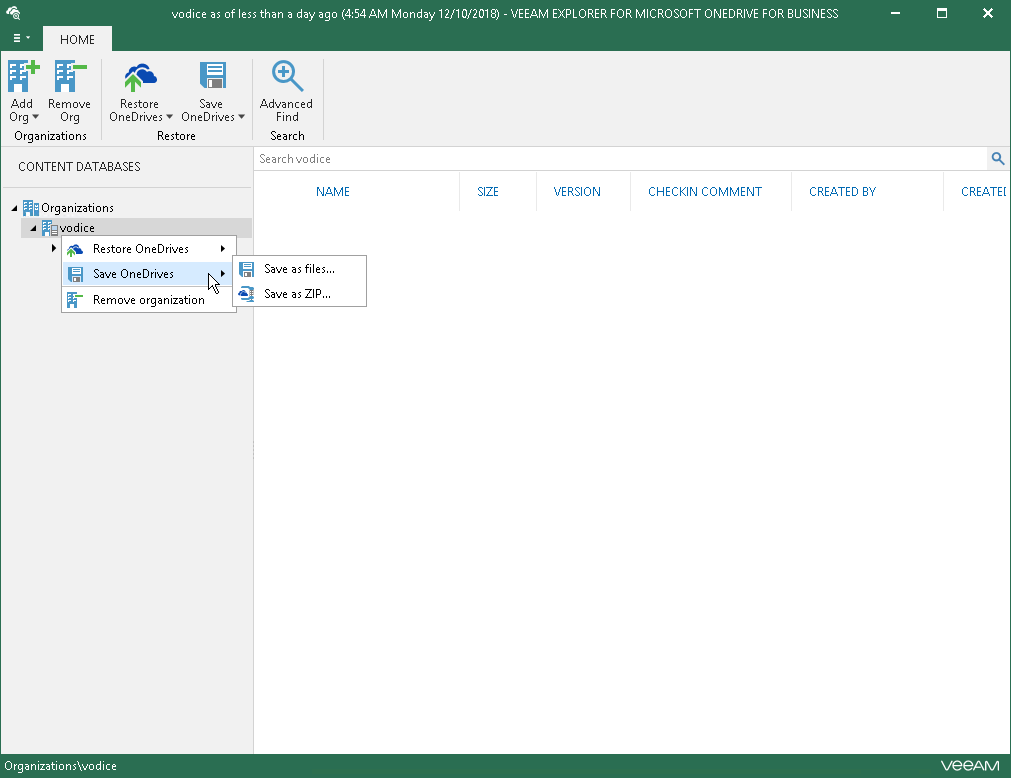Viewport: 1011px width, 778px height.
Task: Click the Restore OneDrives ribbon icon
Action: pyautogui.click(x=140, y=77)
